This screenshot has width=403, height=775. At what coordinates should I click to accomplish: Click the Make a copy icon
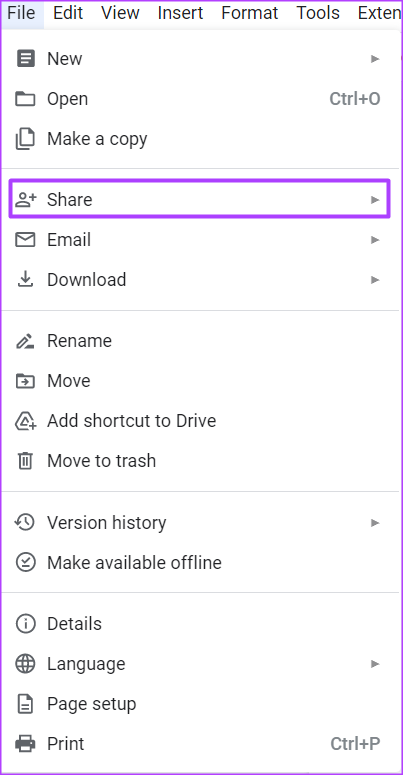[25, 139]
